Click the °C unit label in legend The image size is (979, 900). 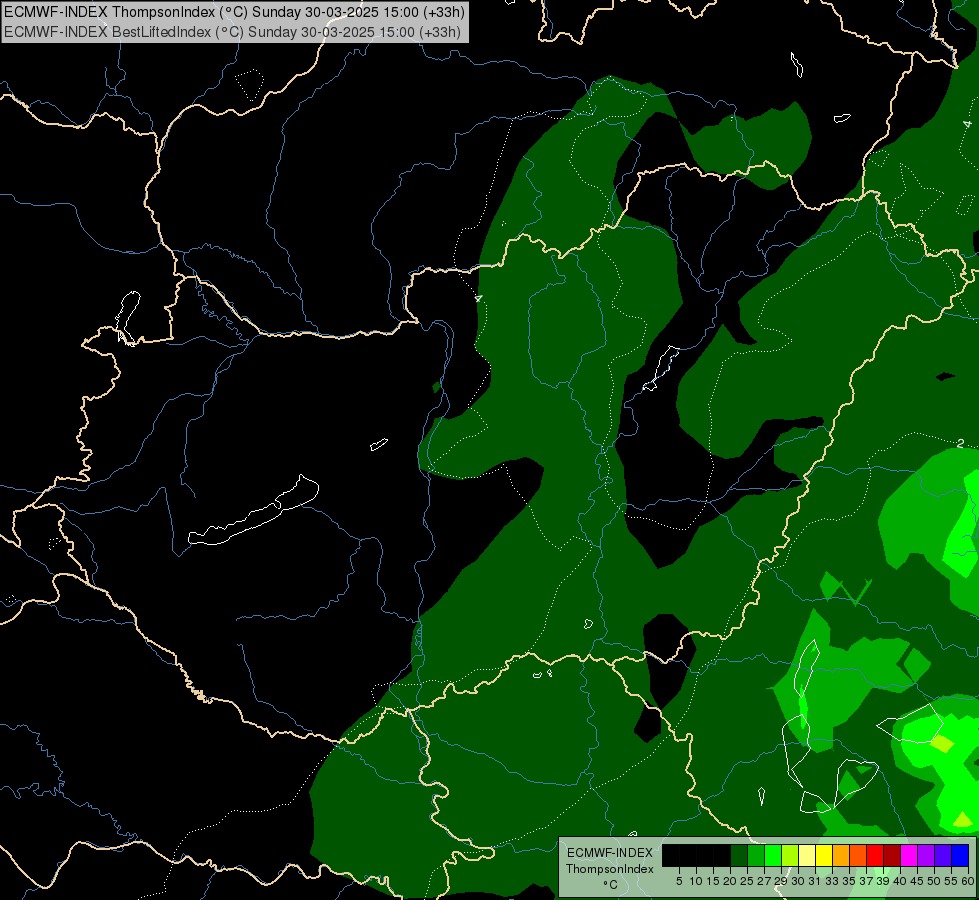click(610, 884)
